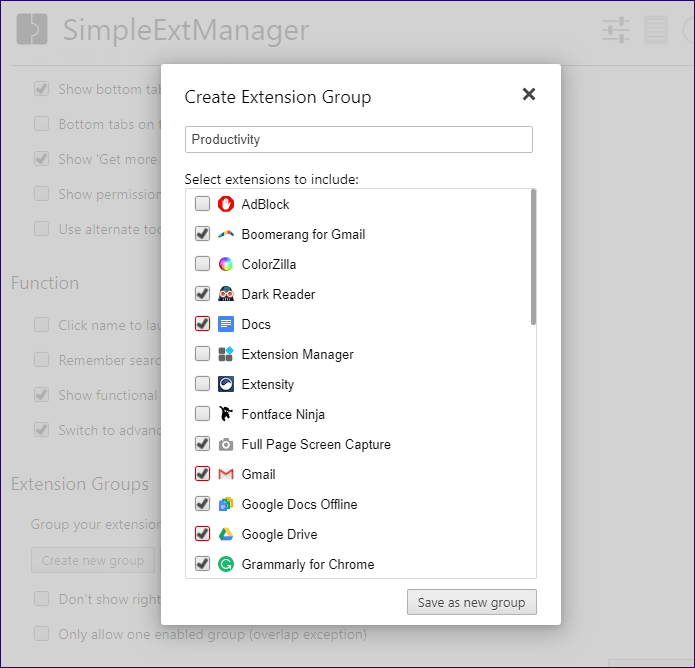
Task: Click the blue Docs icon
Action: (x=226, y=324)
